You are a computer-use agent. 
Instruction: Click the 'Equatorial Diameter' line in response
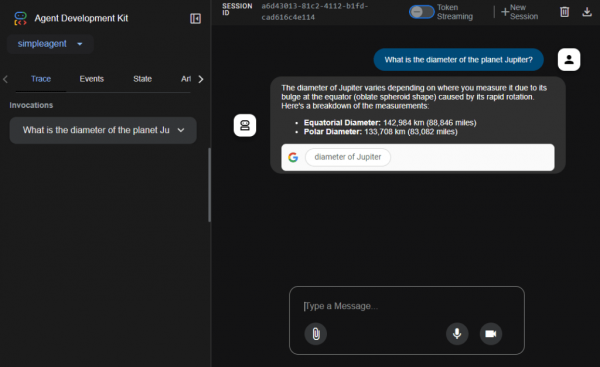tap(390, 123)
